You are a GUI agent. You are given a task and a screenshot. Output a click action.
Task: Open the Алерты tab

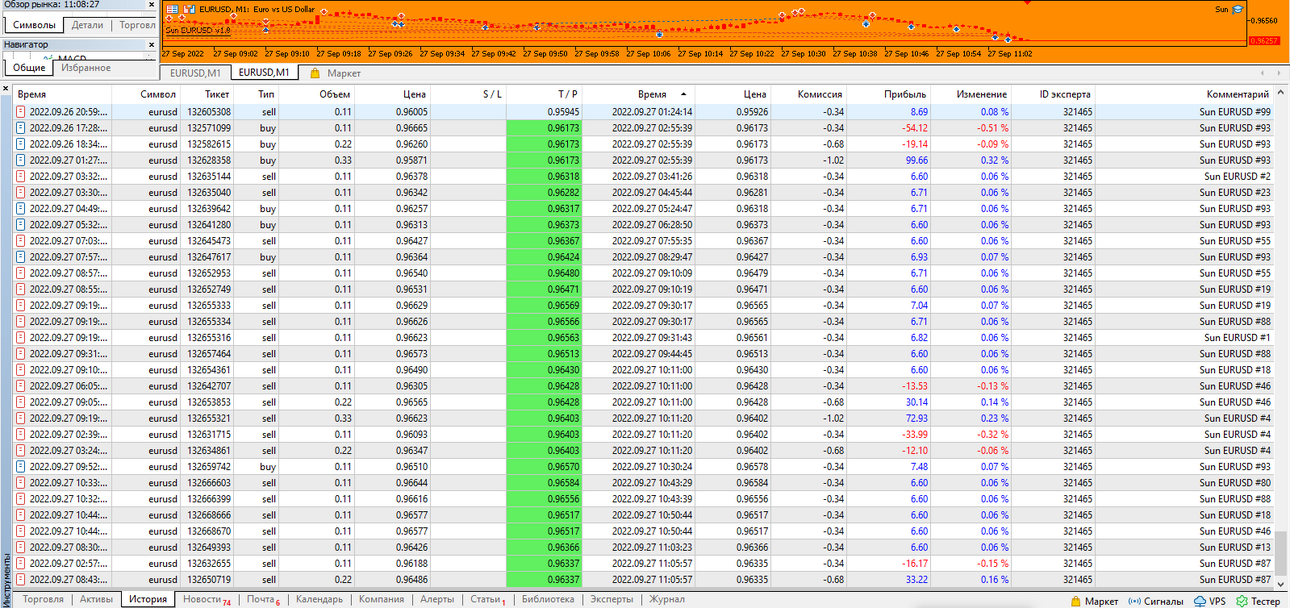pos(437,600)
